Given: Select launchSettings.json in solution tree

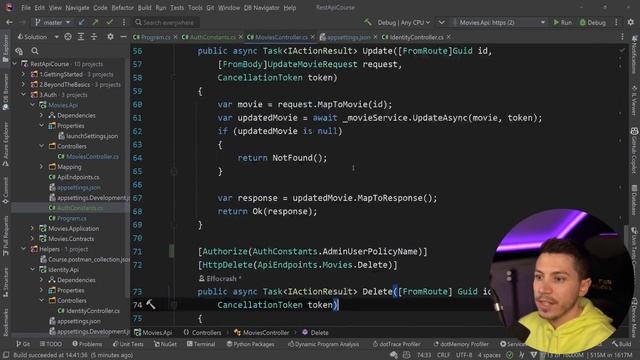Looking at the screenshot, I should [x=88, y=136].
